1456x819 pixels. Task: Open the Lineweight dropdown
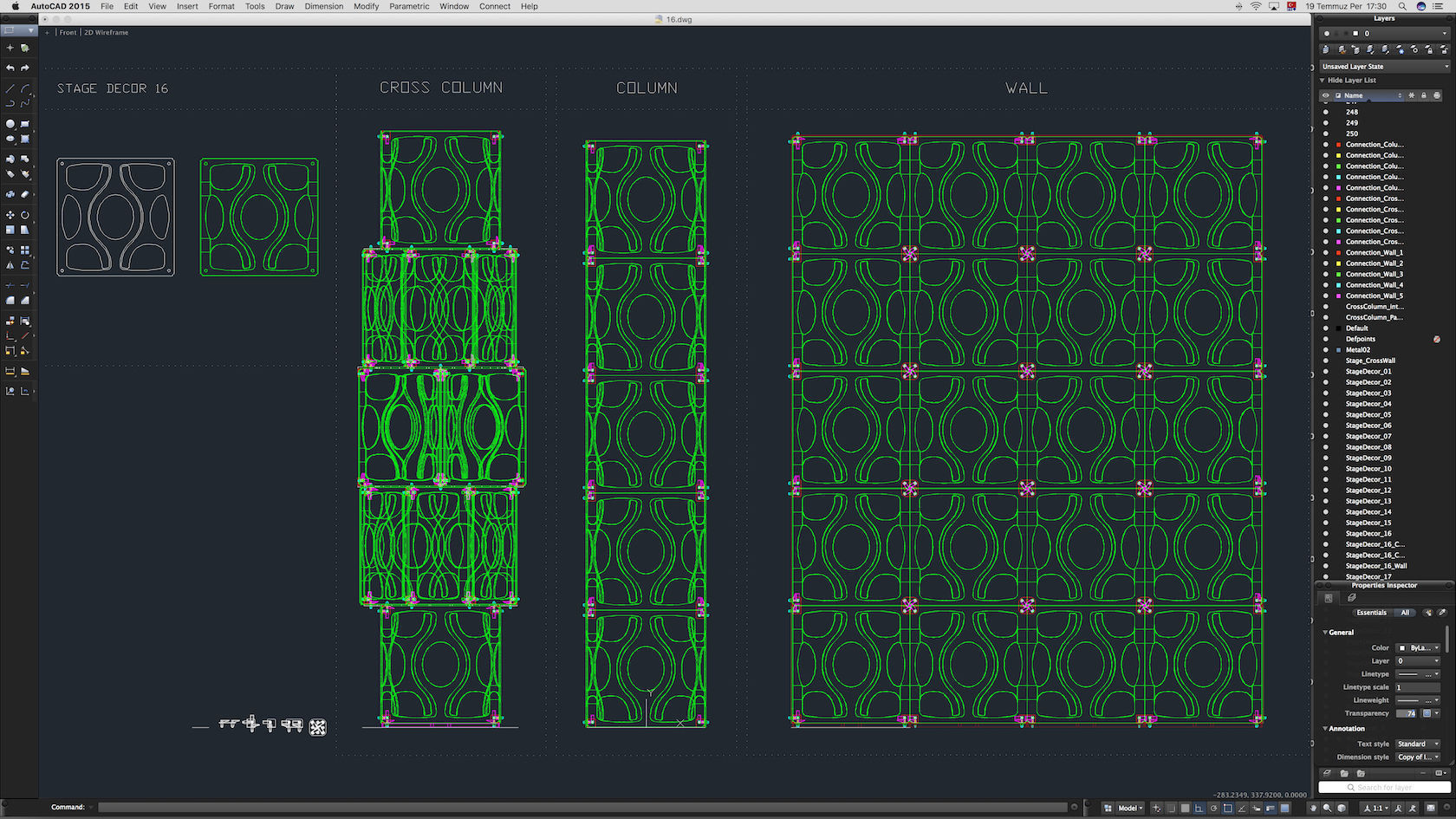pos(1418,700)
